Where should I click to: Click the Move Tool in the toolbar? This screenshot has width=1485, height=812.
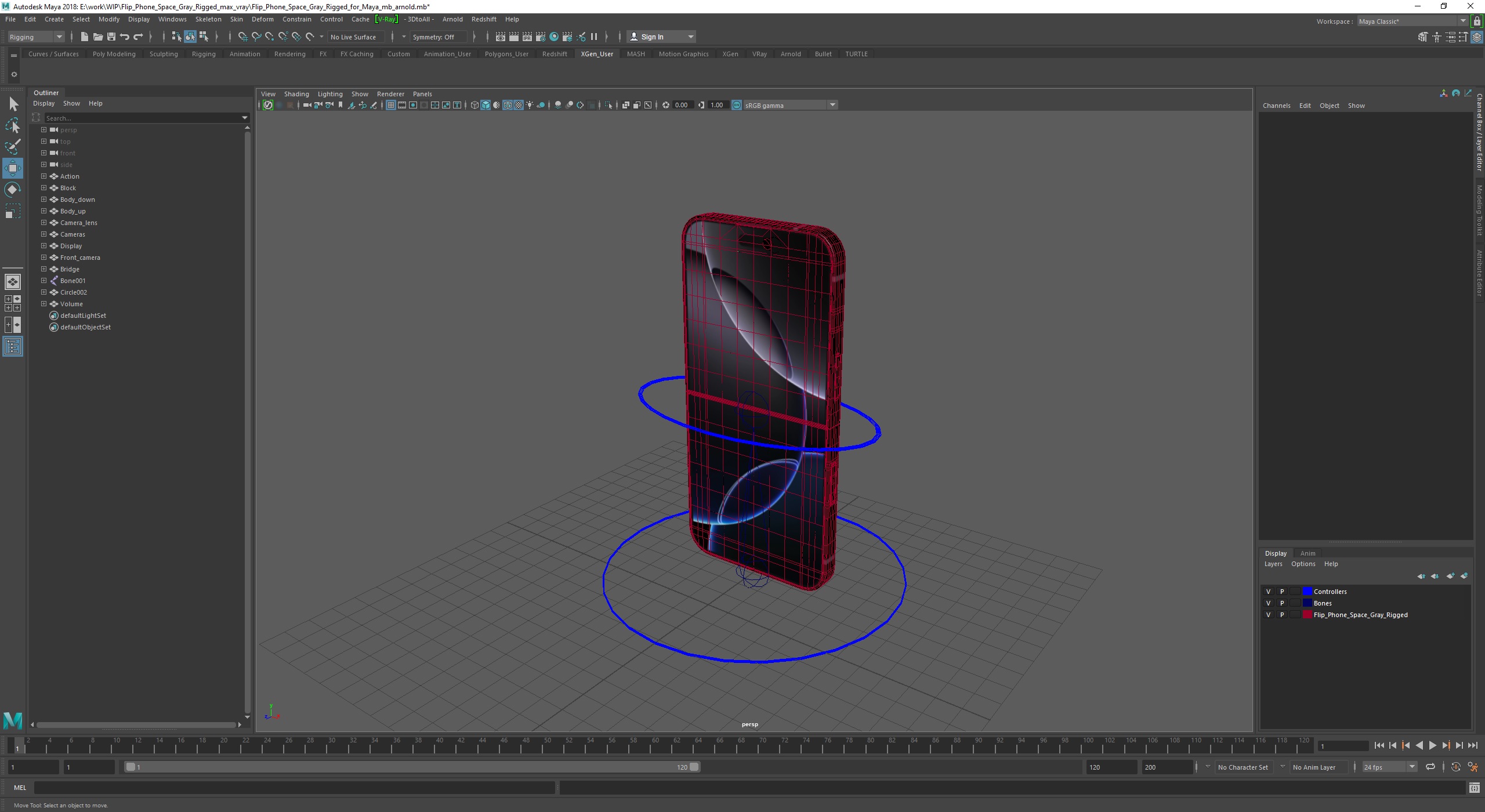[x=14, y=167]
